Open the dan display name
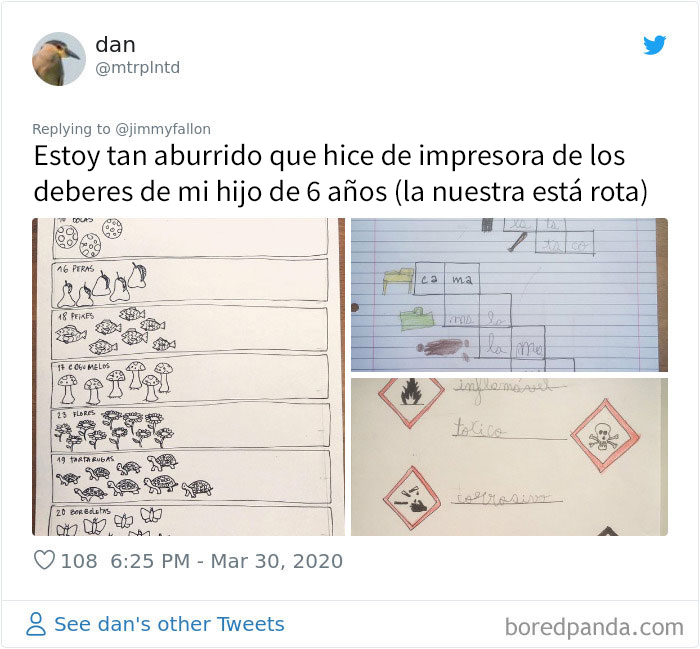The width and height of the screenshot is (700, 649). tap(115, 45)
